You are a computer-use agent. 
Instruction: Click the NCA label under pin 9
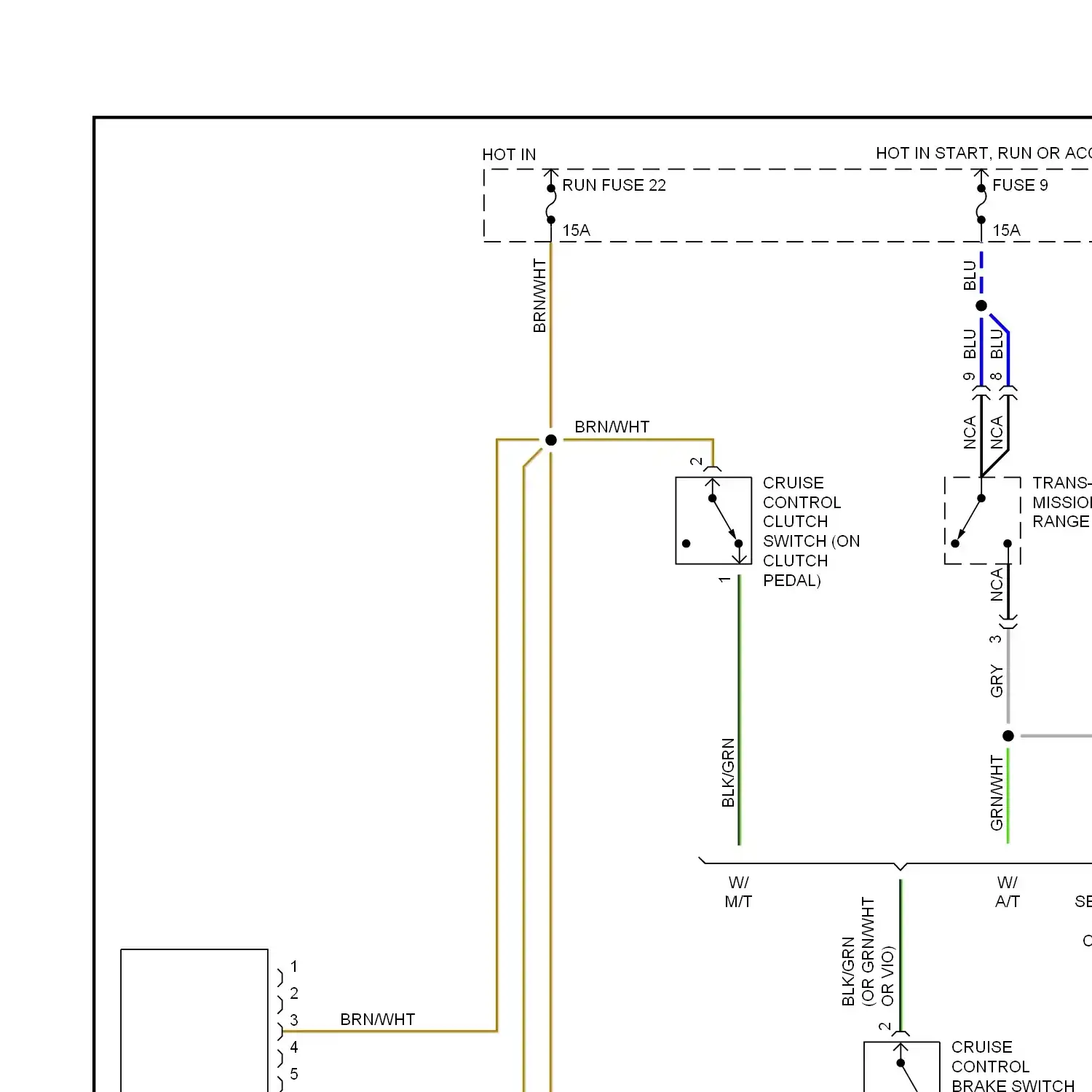click(x=970, y=432)
